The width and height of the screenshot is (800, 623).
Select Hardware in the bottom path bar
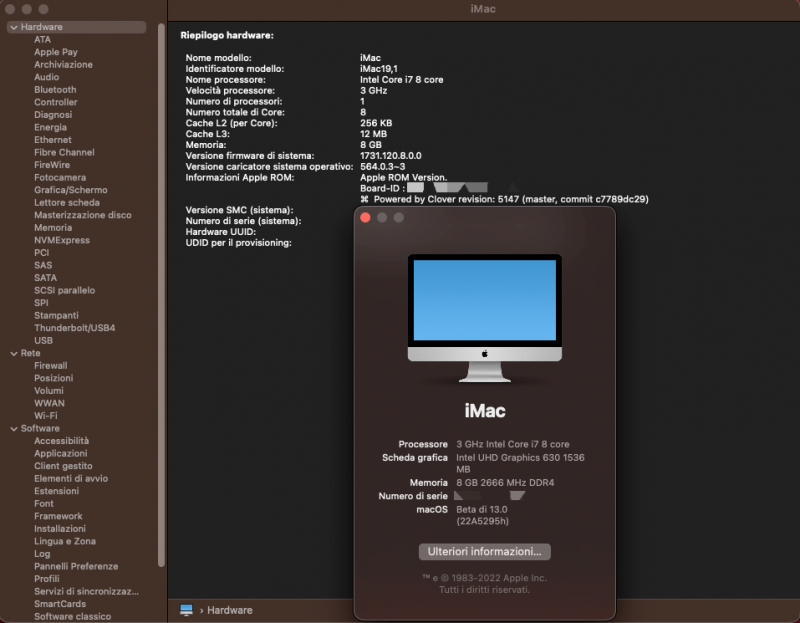[x=230, y=610]
